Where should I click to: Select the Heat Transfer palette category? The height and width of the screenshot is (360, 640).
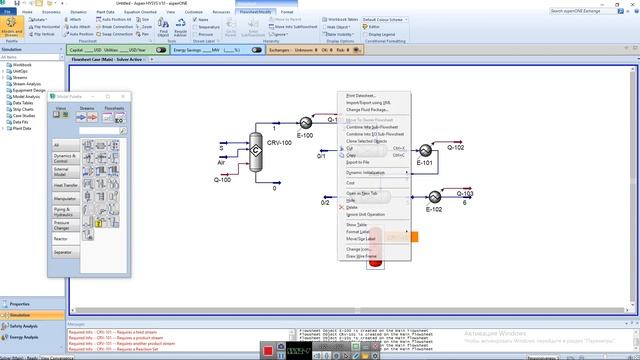[x=66, y=185]
